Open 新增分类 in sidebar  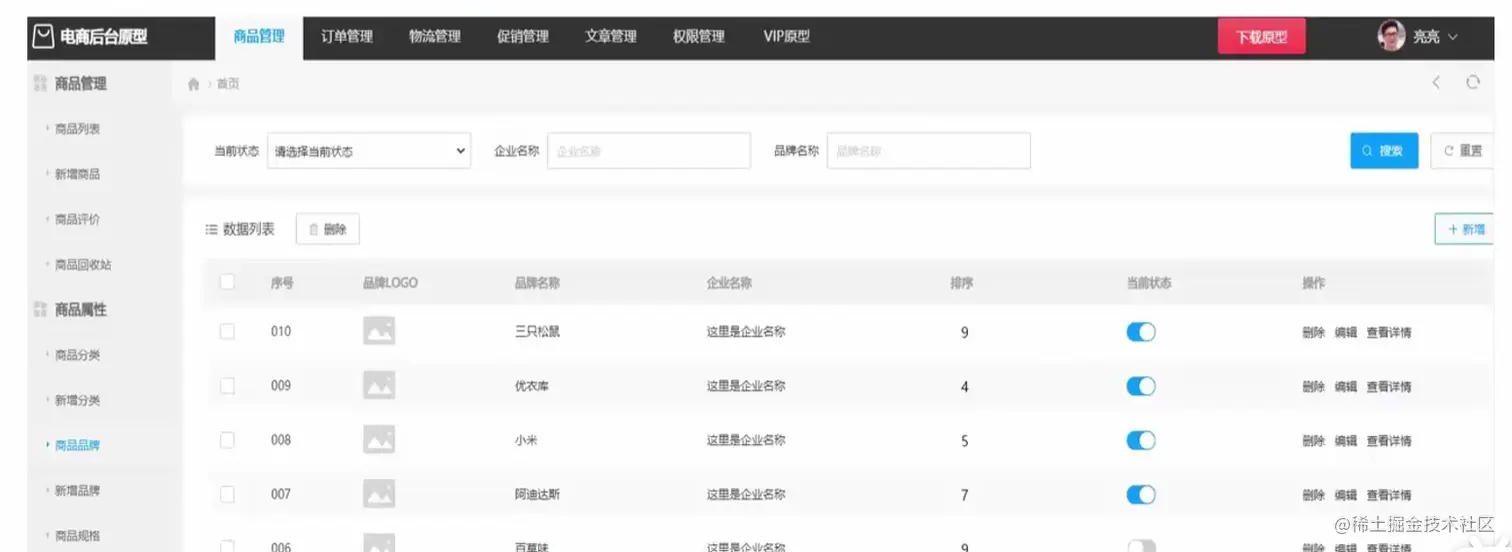click(77, 400)
